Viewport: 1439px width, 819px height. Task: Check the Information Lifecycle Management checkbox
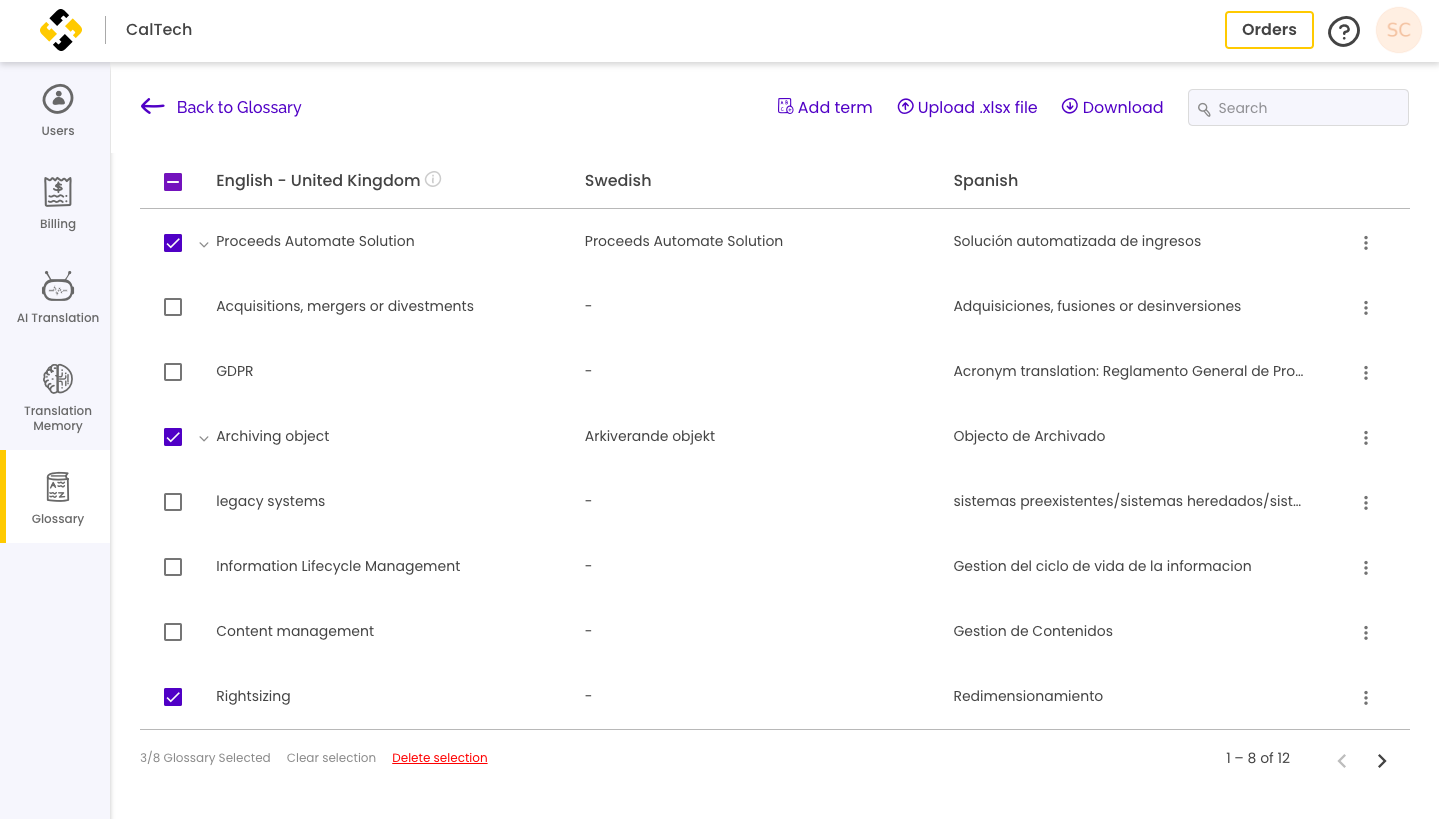173,567
